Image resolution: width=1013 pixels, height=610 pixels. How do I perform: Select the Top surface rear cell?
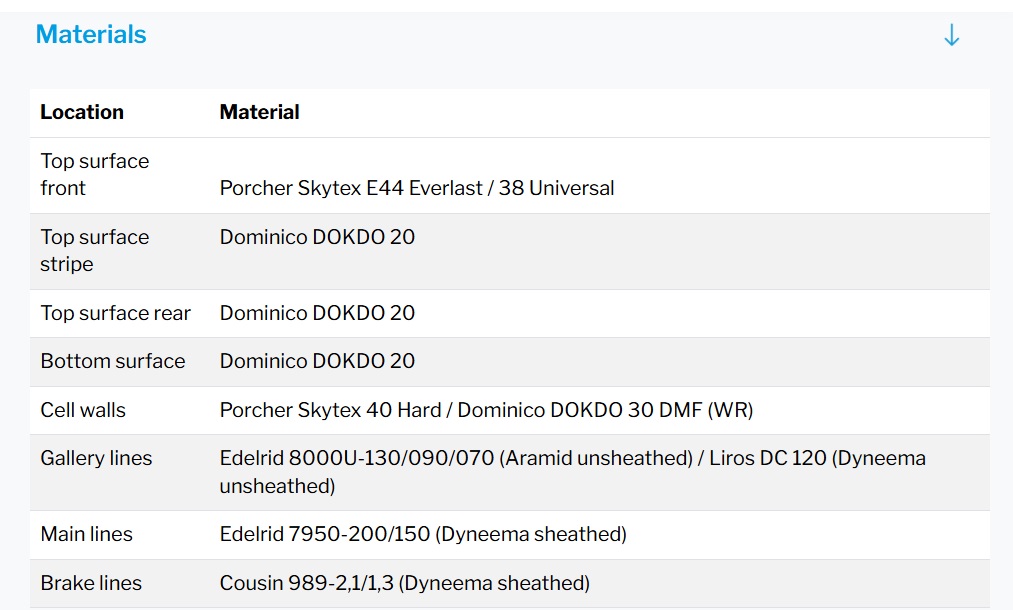click(x=115, y=313)
